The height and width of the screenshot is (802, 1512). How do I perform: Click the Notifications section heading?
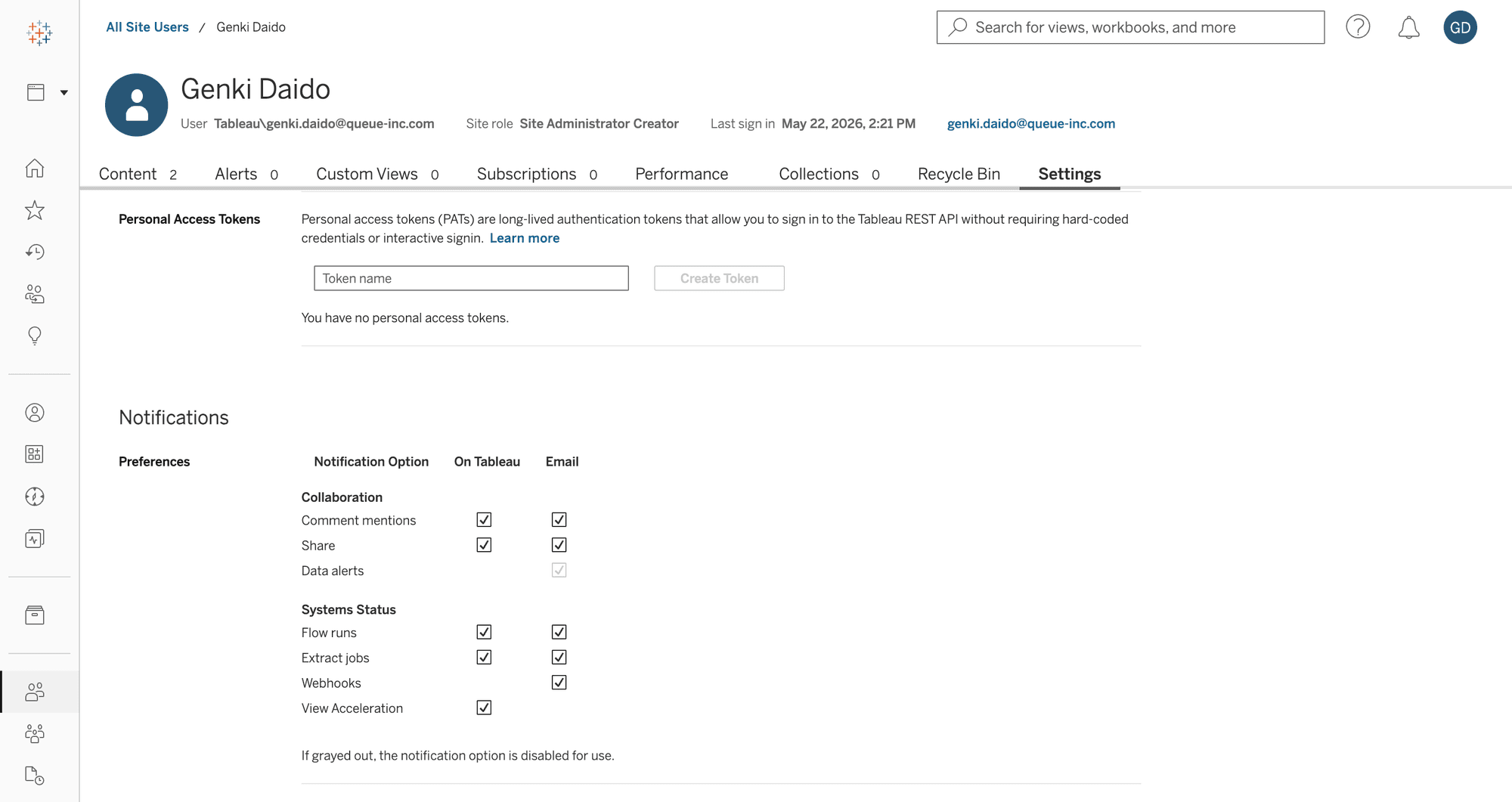coord(174,417)
